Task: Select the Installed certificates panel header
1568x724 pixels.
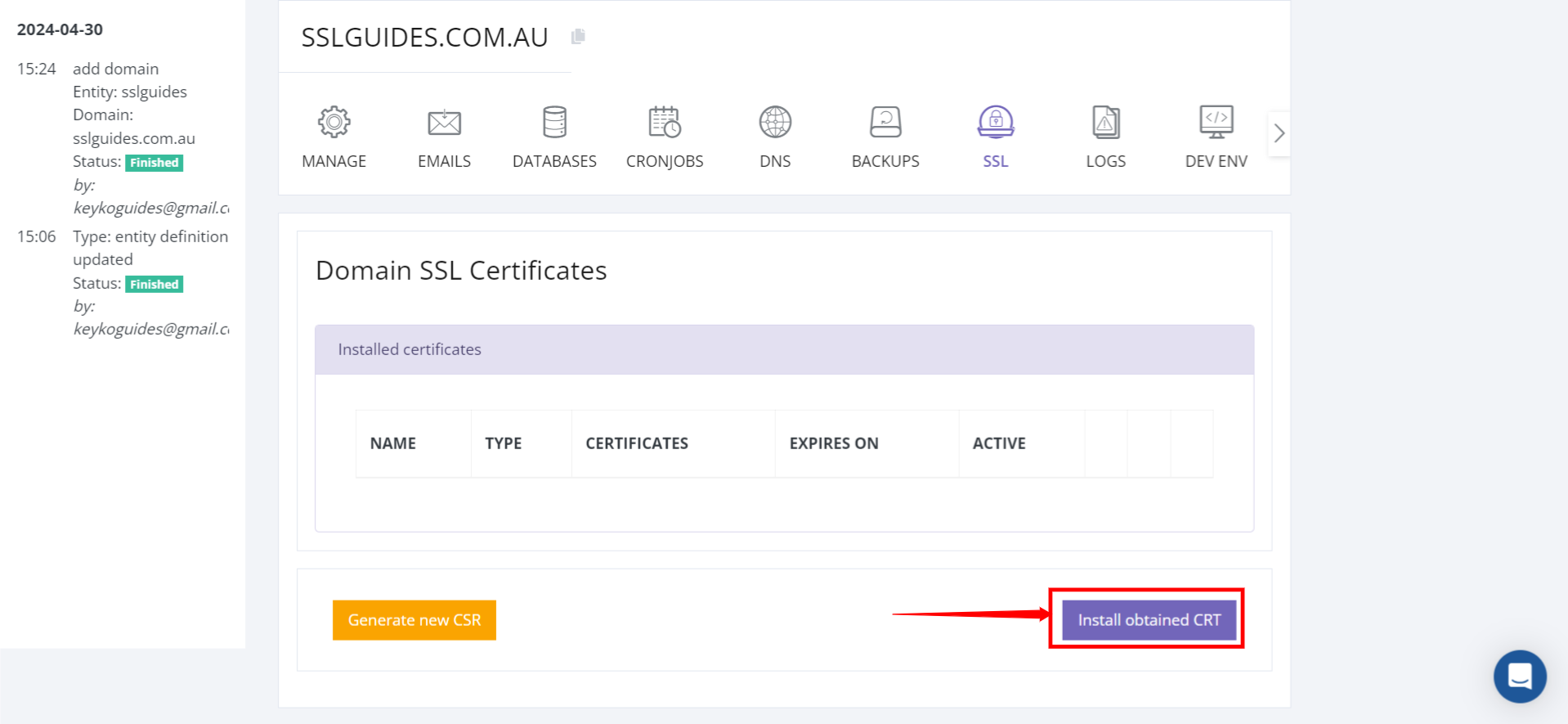Action: click(x=784, y=349)
